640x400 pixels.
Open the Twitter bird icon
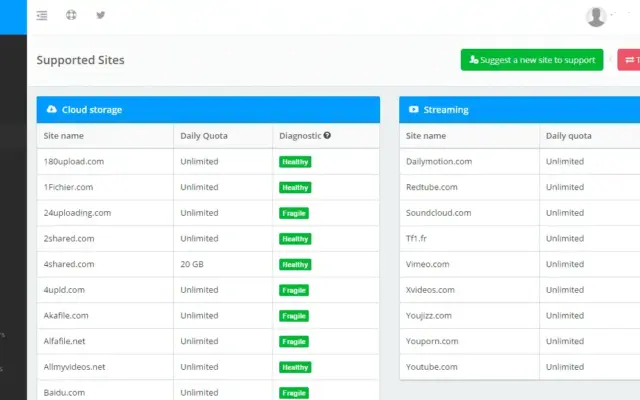100,15
